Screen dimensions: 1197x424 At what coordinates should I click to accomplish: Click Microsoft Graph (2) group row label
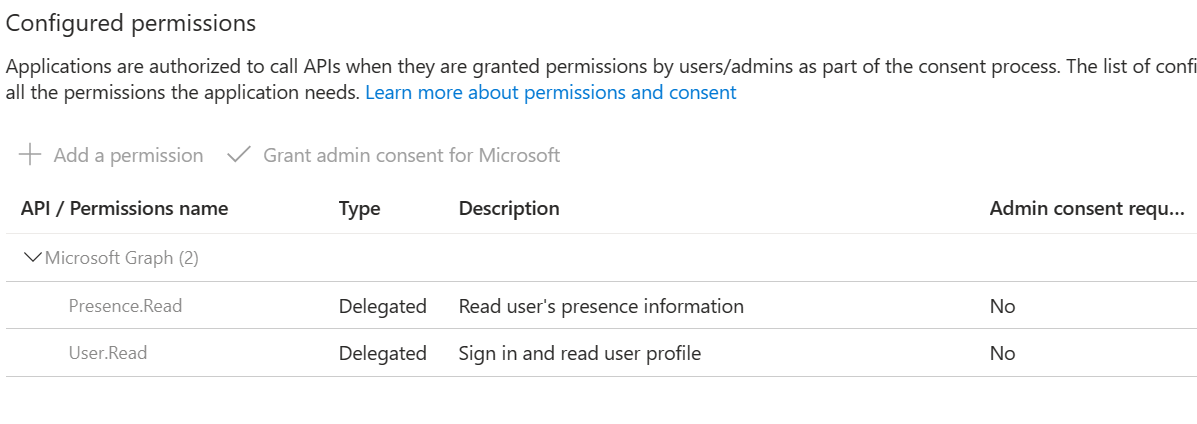pyautogui.click(x=122, y=258)
